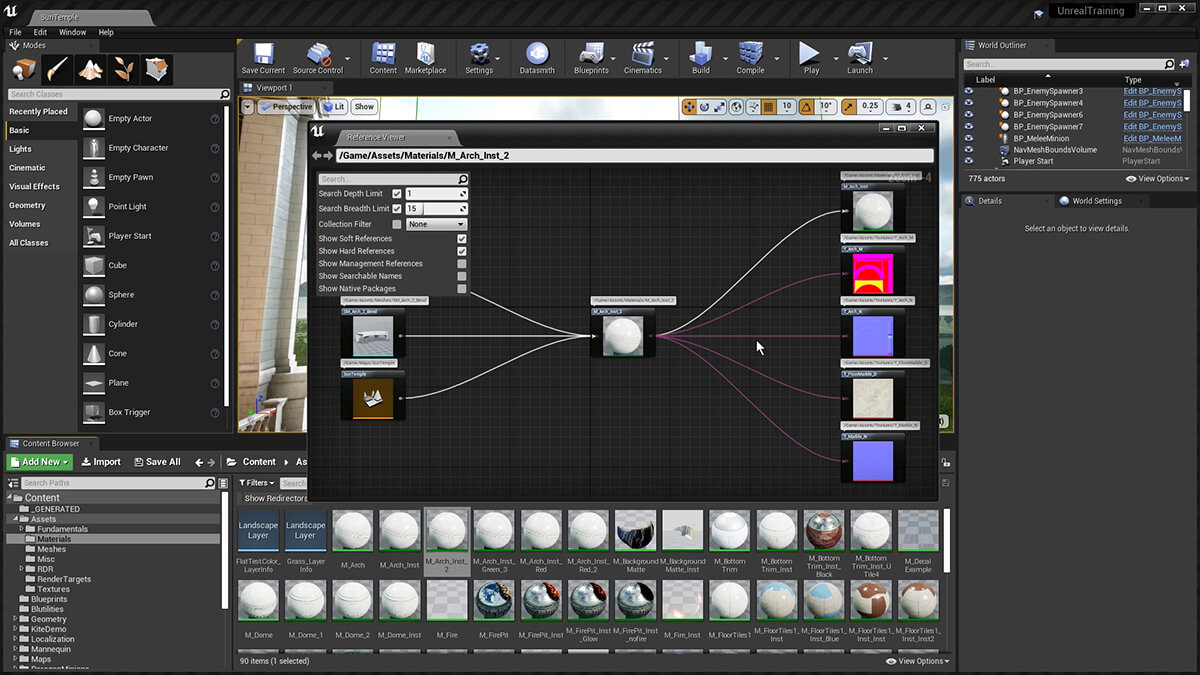This screenshot has height=675, width=1200.
Task: Click the Add New button
Action: tap(38, 461)
